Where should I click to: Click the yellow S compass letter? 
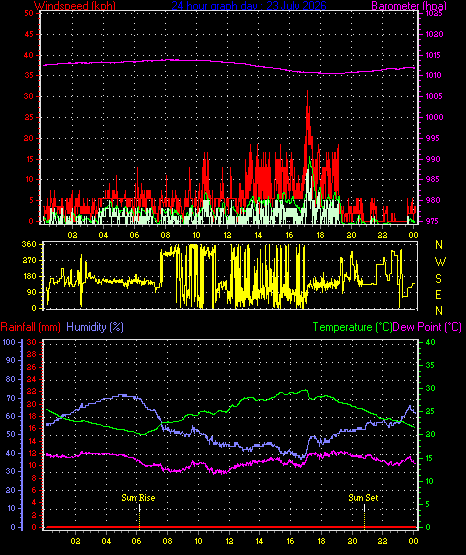pyautogui.click(x=438, y=279)
